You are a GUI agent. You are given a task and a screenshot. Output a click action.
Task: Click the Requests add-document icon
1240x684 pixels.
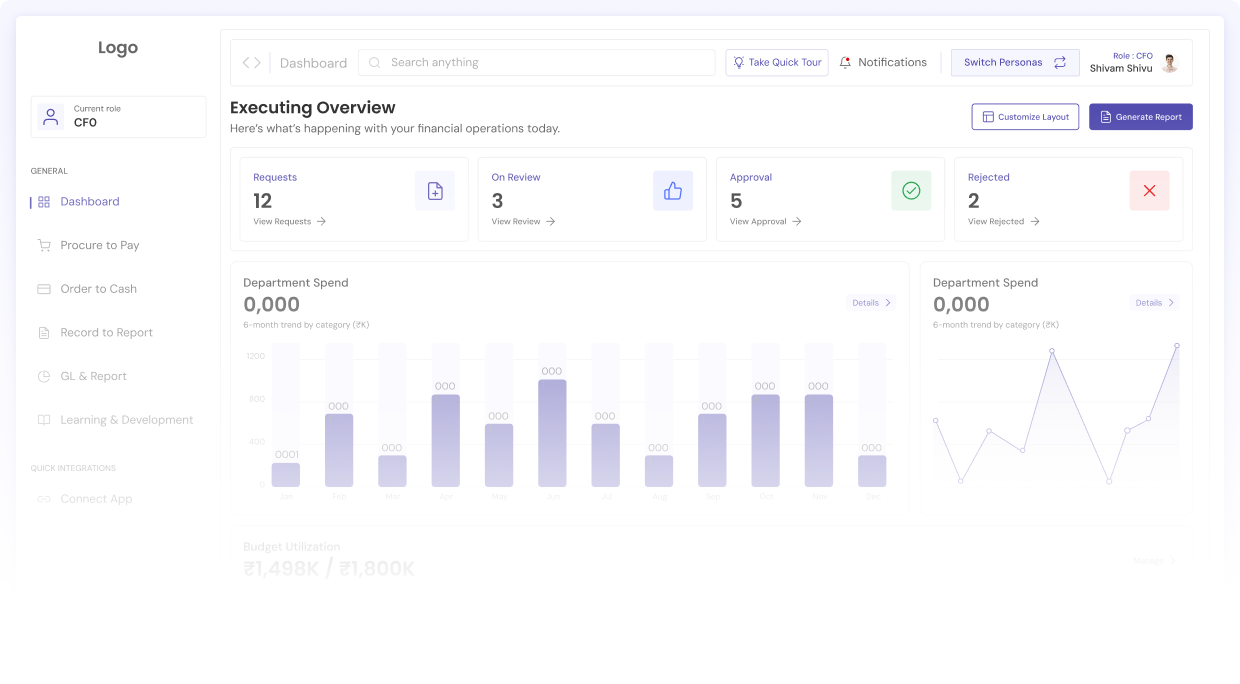tap(435, 191)
